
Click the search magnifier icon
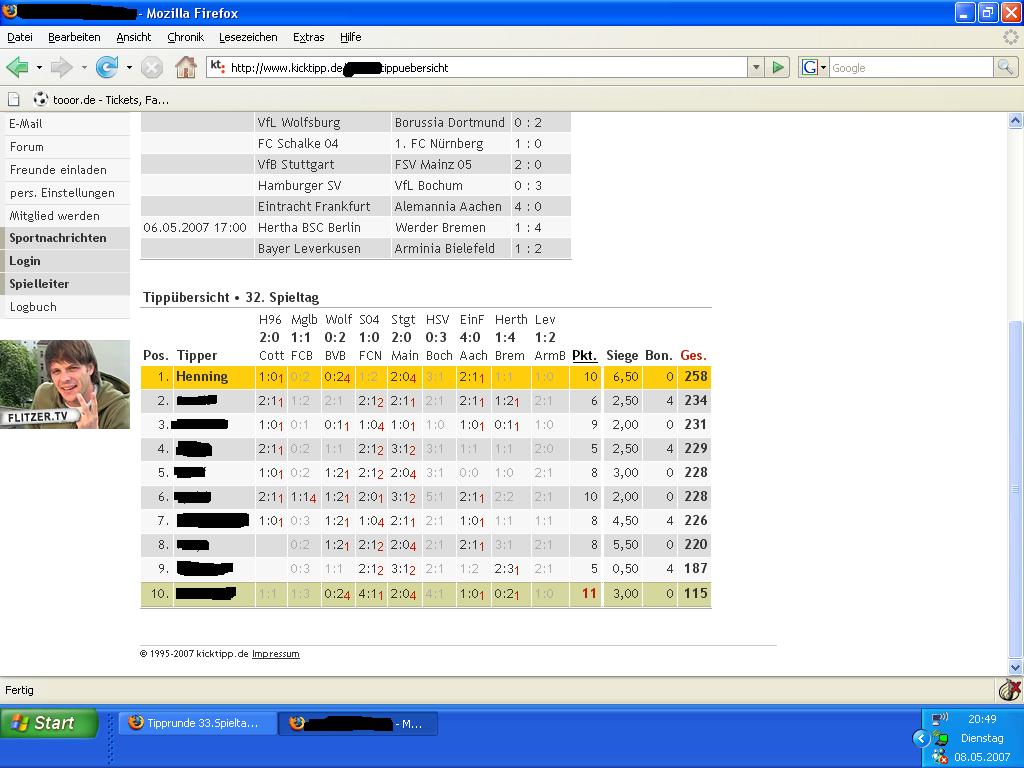pos(1005,67)
